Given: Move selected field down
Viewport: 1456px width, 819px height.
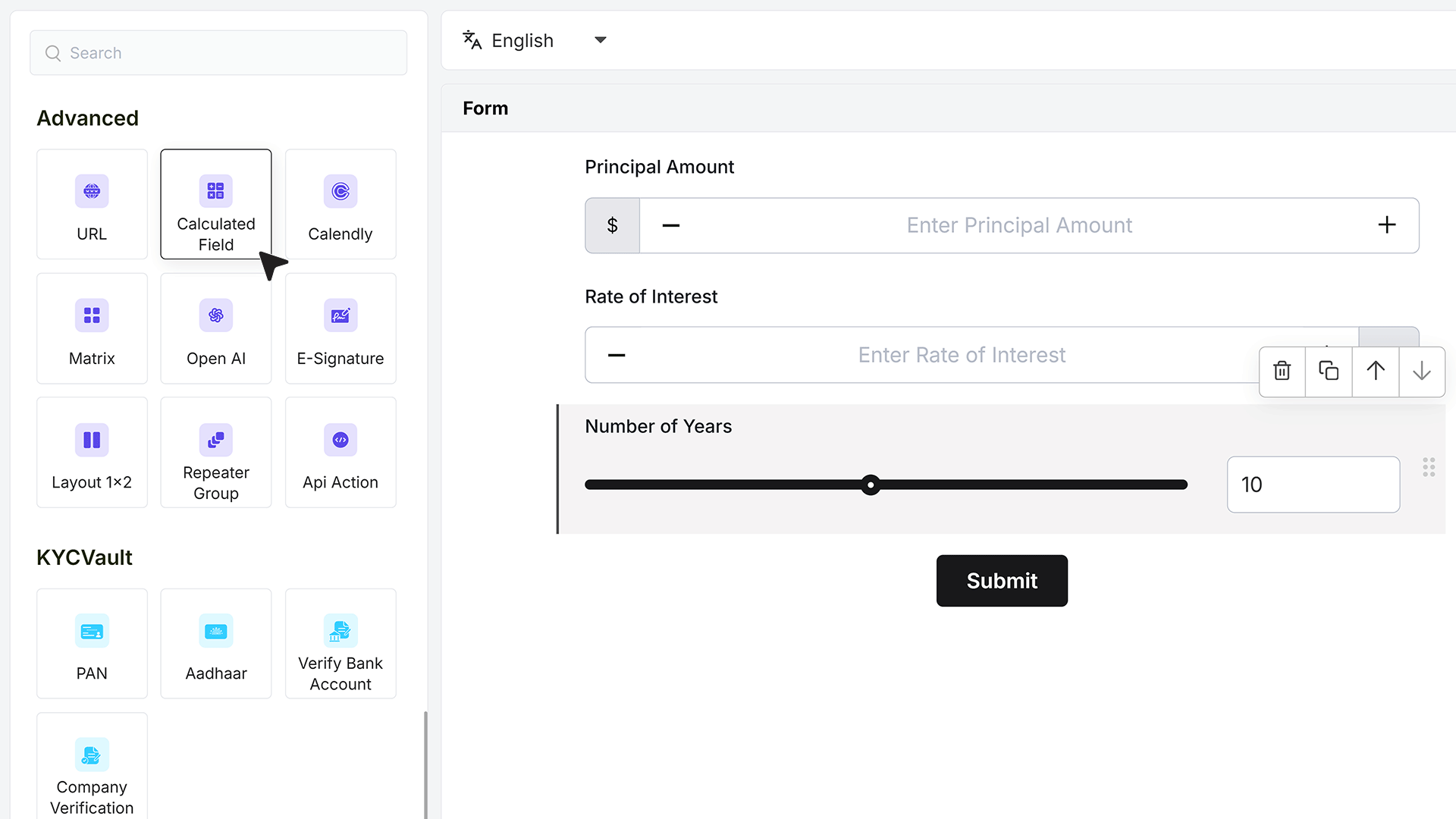Looking at the screenshot, I should (x=1422, y=371).
